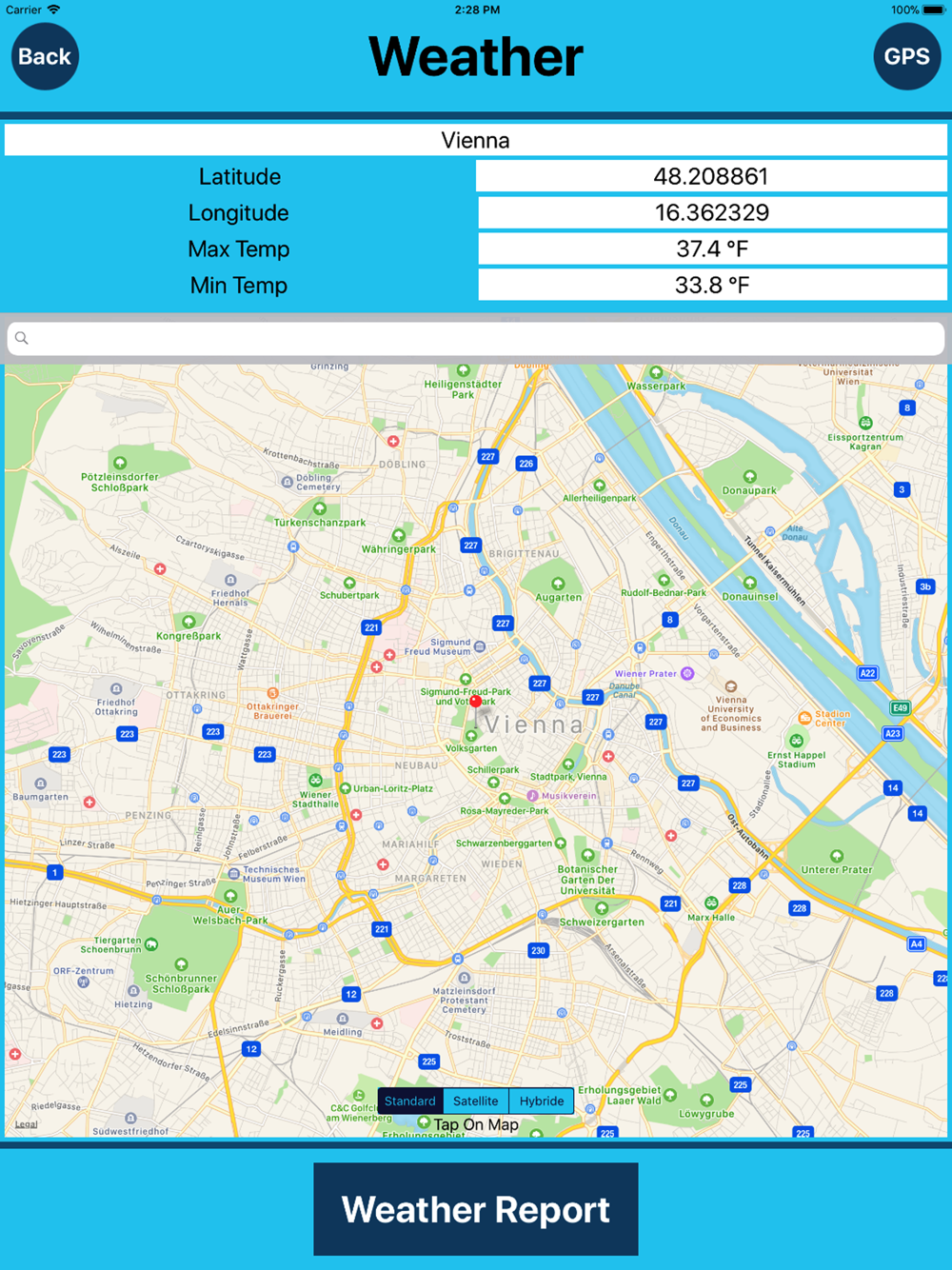The height and width of the screenshot is (1270, 952).
Task: Tap the Musikverein music icon
Action: coord(533,796)
